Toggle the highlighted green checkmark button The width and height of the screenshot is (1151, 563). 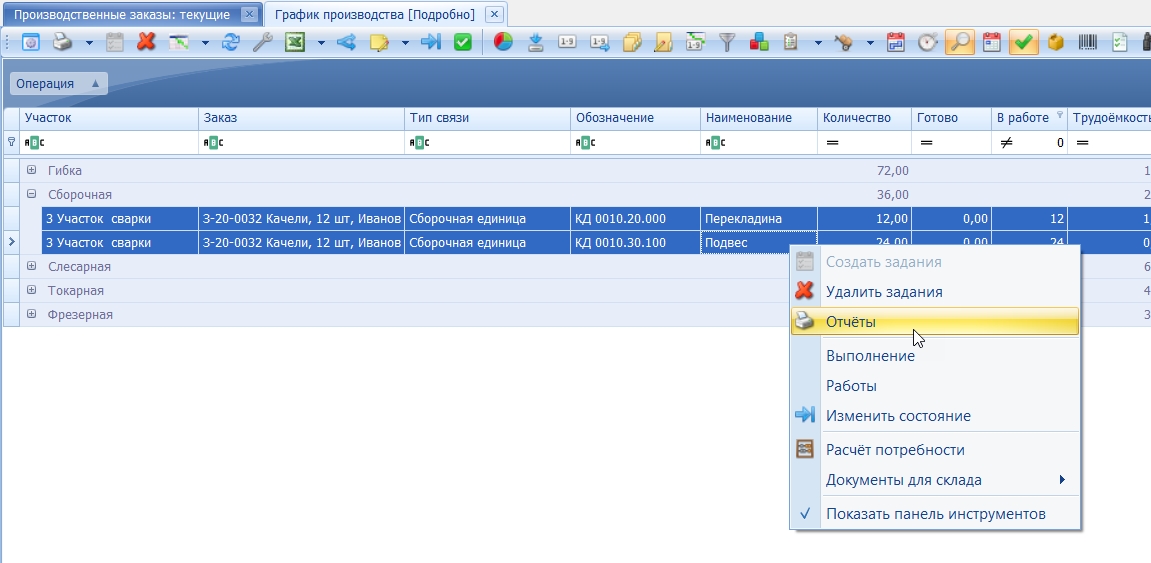[1023, 42]
